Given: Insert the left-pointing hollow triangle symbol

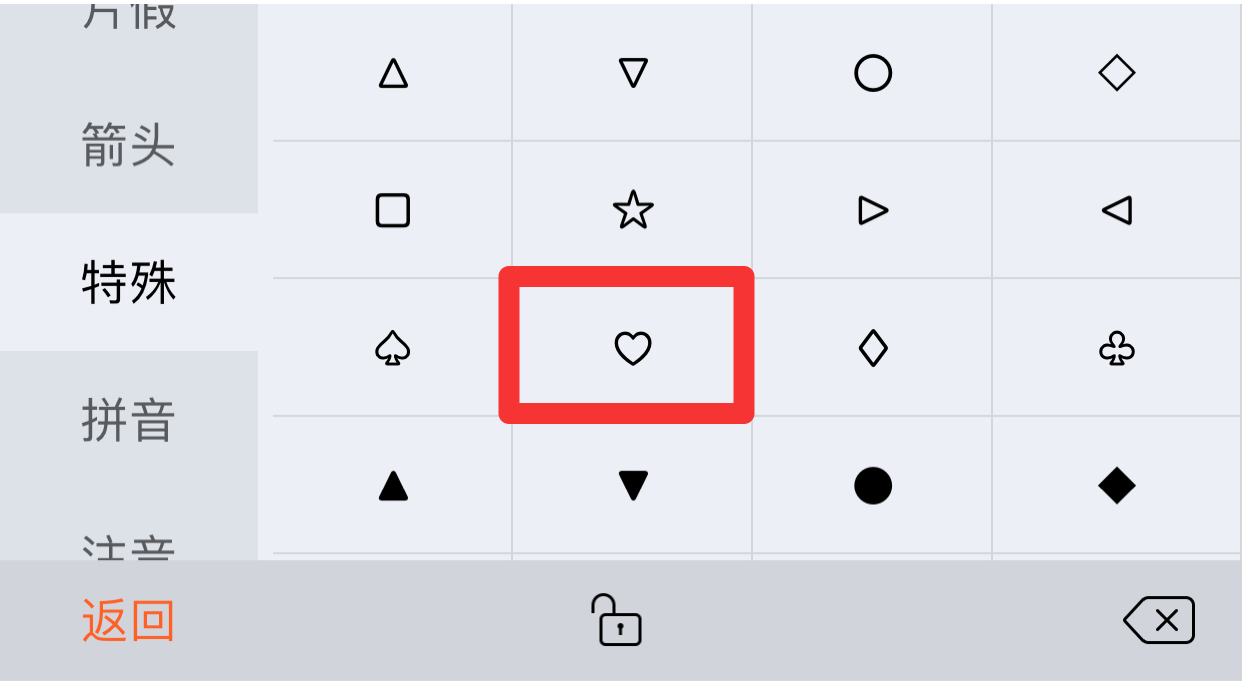Looking at the screenshot, I should tap(1116, 210).
